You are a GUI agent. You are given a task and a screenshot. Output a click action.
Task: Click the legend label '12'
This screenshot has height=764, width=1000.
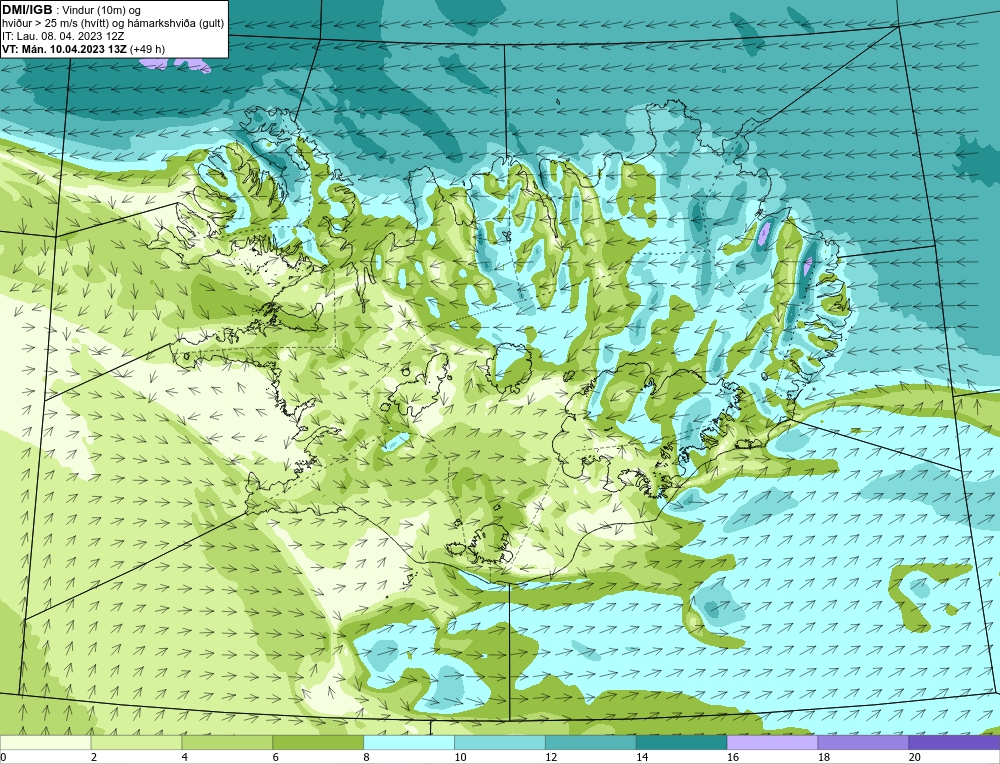pos(551,757)
